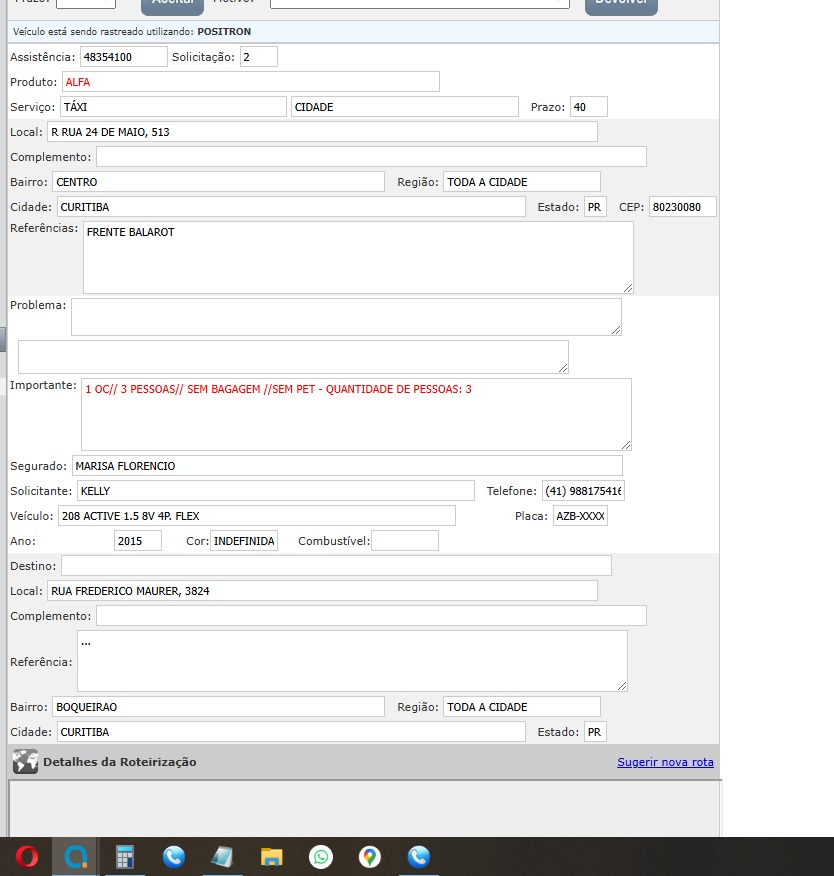Select the Produto field containing ALFA
The width and height of the screenshot is (834, 876).
click(250, 82)
